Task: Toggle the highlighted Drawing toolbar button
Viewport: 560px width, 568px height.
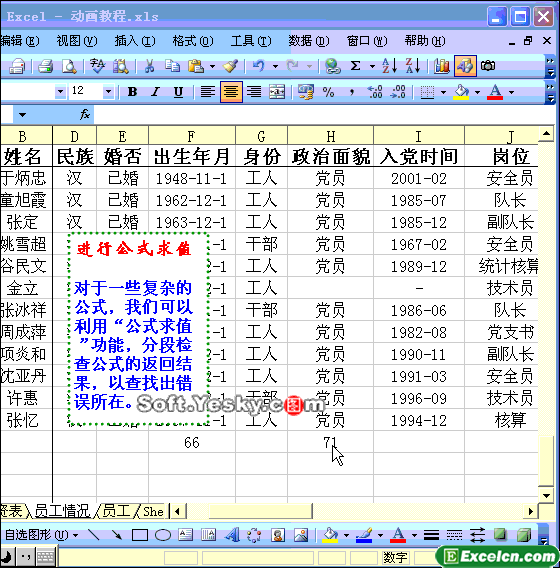Action: (x=465, y=66)
